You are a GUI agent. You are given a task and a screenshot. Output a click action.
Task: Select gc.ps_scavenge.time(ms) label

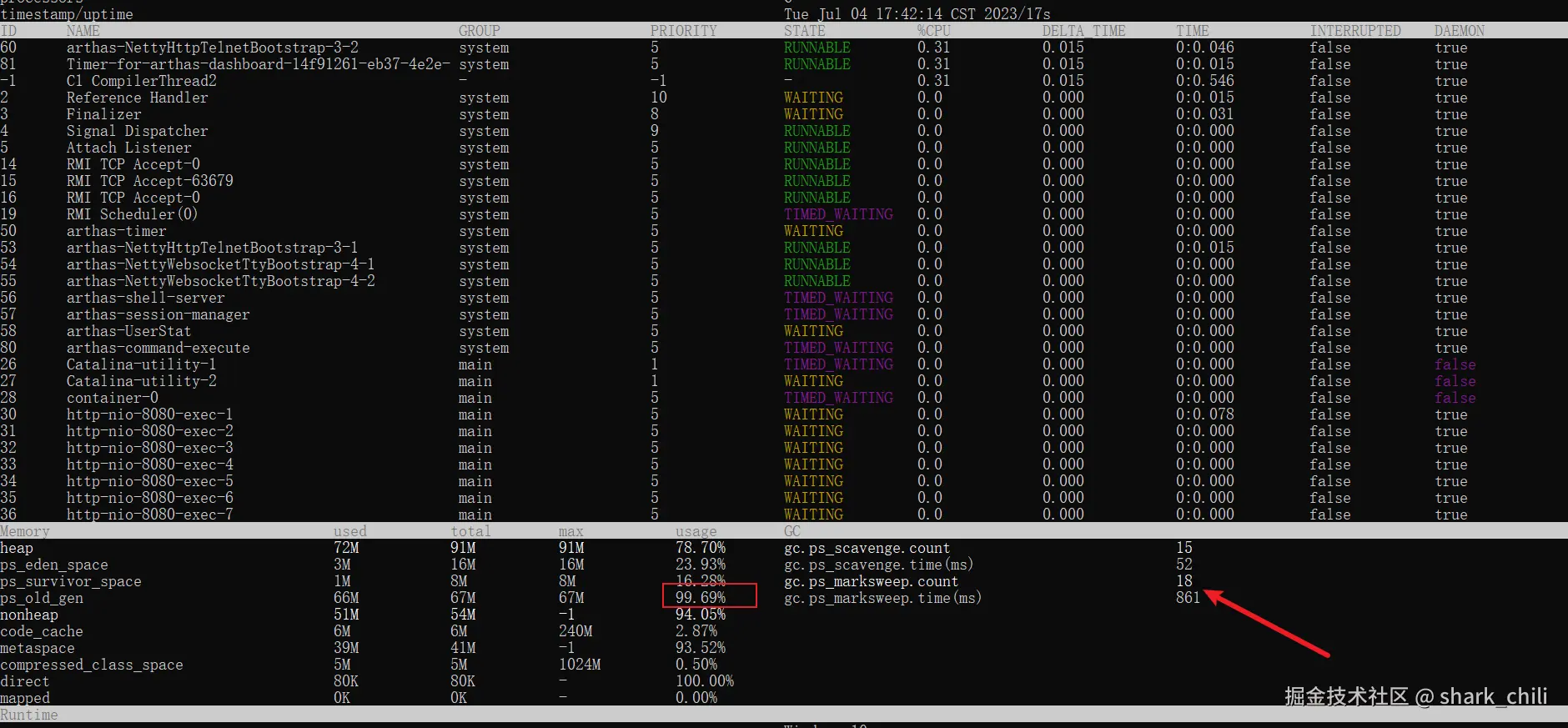point(879,565)
